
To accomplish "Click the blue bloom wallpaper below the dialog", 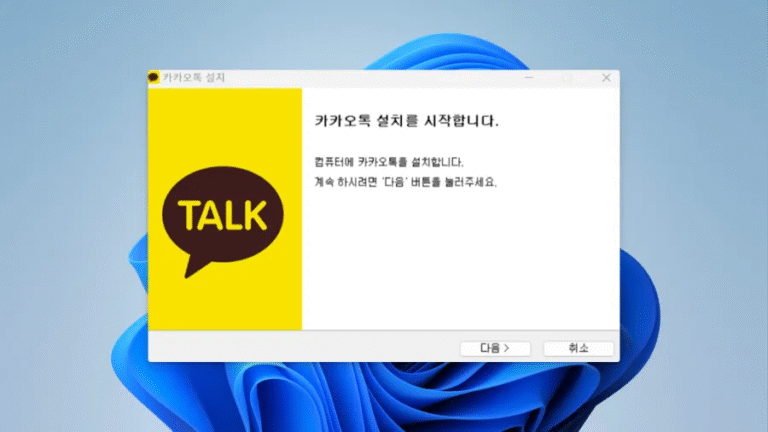I will 380,400.
